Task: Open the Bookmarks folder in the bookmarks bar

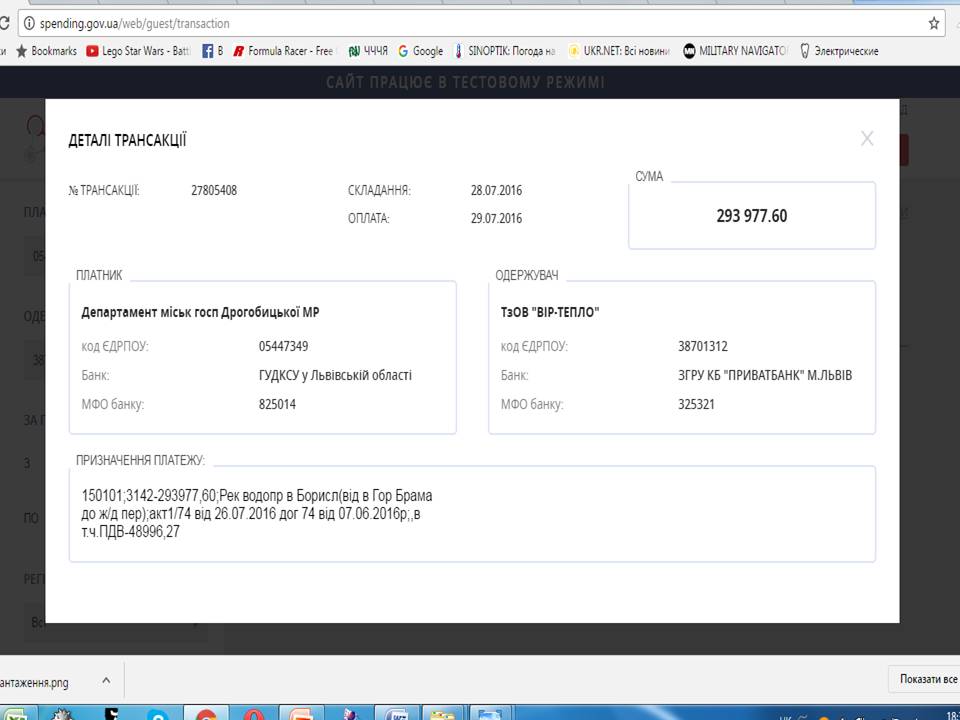Action: 47,51
